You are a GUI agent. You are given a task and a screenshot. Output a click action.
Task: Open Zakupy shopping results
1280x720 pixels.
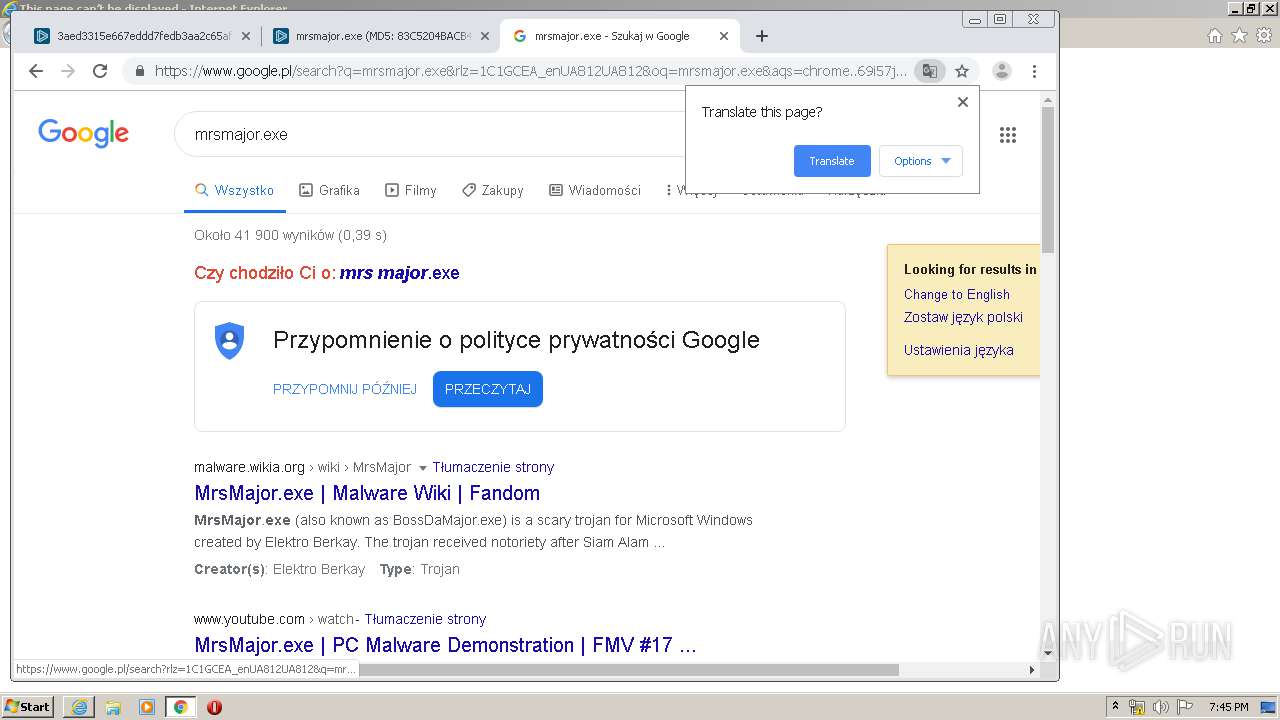click(x=493, y=190)
